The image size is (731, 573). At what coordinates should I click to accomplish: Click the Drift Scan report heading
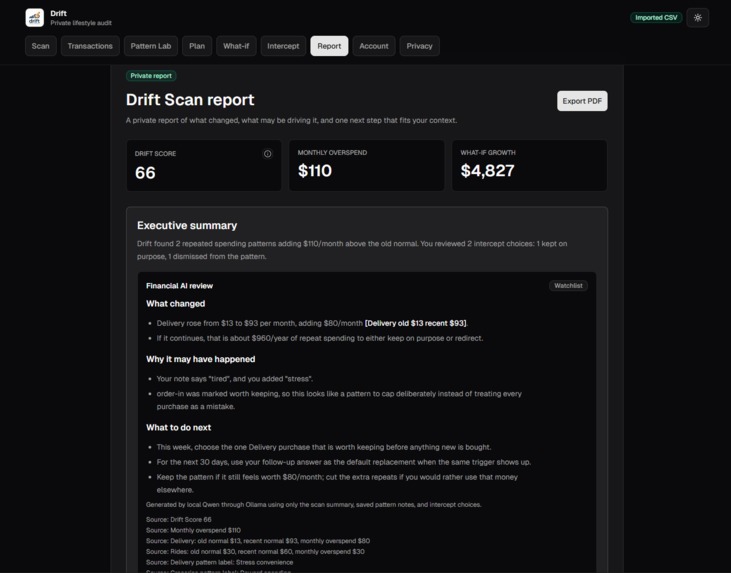point(190,100)
